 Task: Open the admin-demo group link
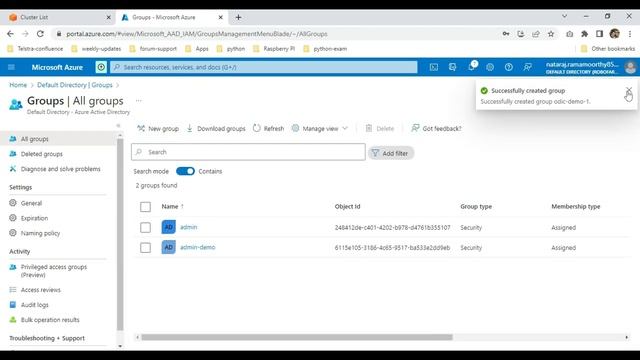[198, 247]
